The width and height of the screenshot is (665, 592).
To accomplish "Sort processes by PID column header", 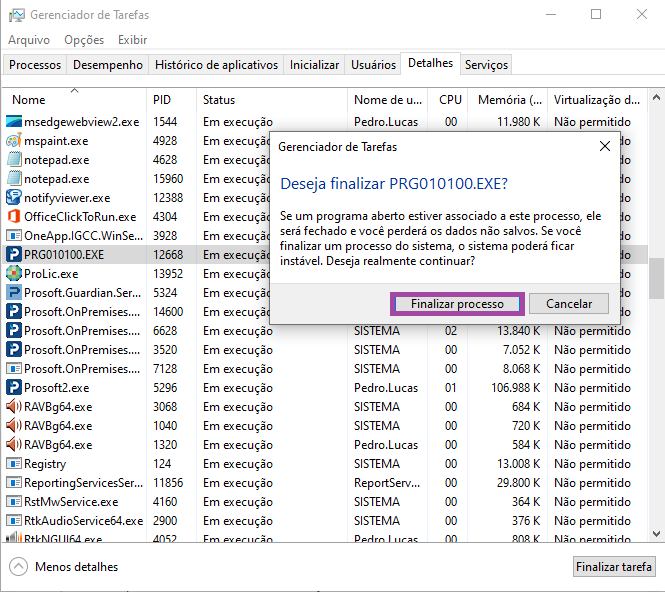I will tap(162, 100).
